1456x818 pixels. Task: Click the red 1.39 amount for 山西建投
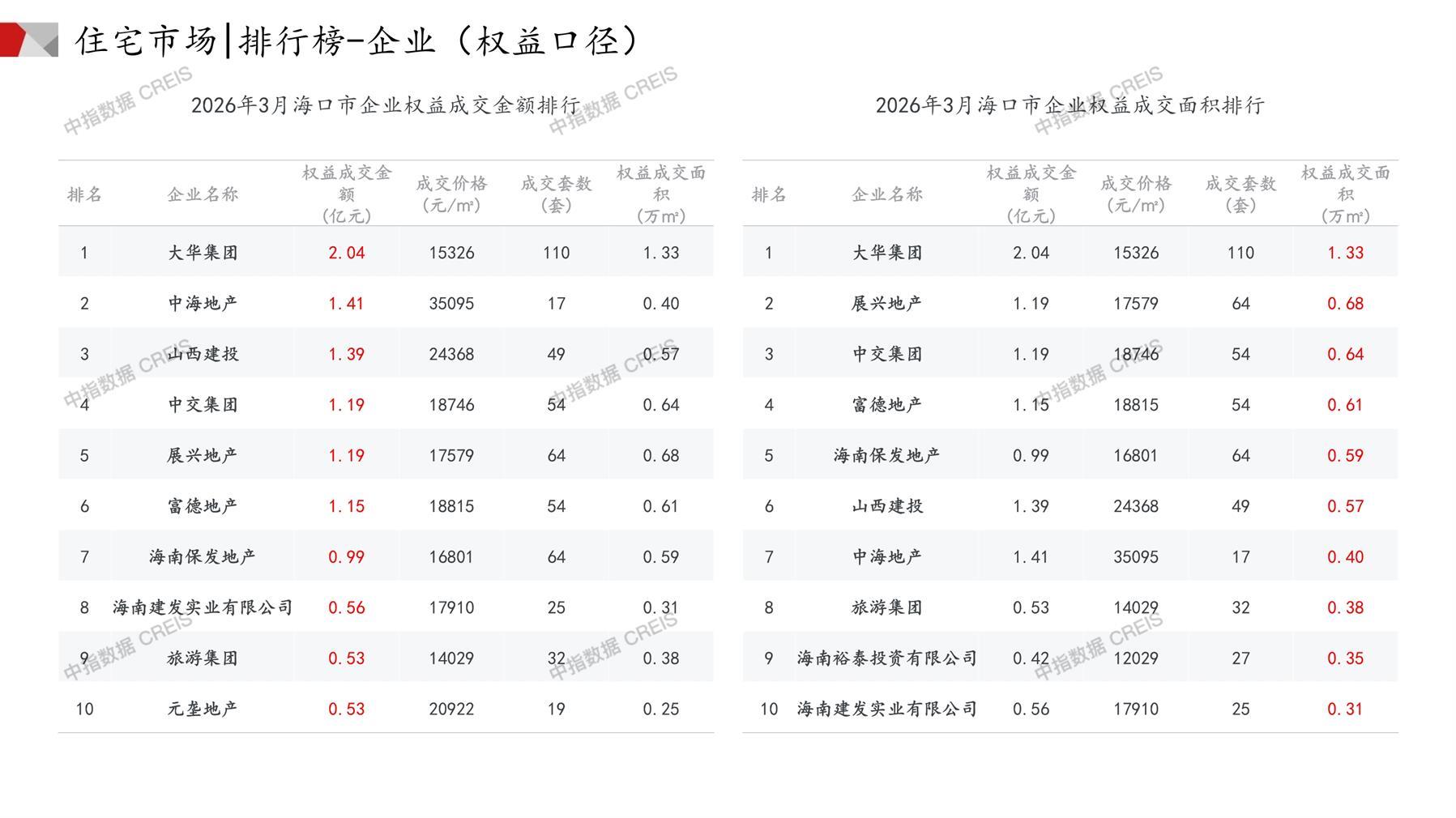346,354
